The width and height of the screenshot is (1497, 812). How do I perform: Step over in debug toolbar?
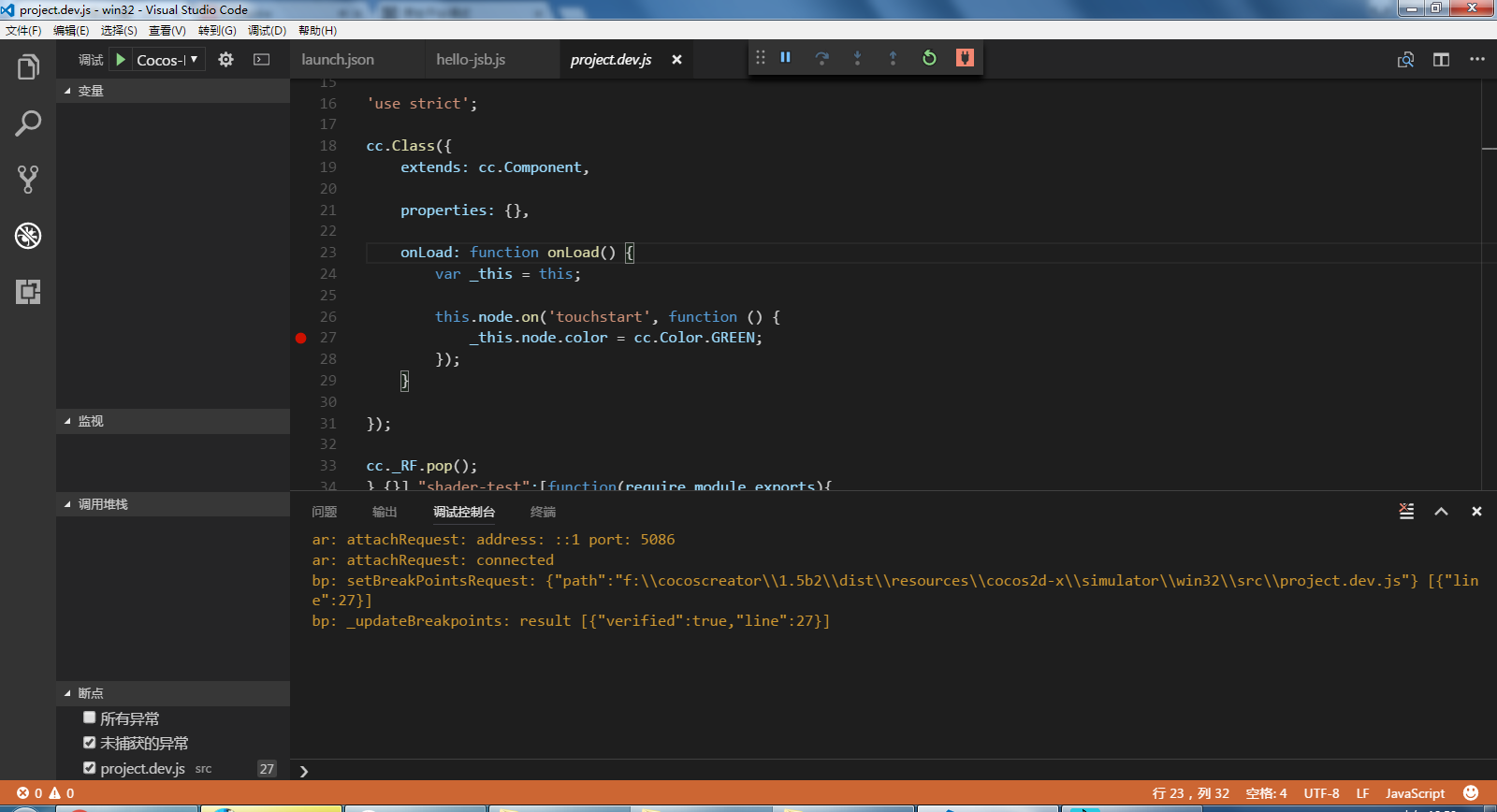[x=821, y=58]
